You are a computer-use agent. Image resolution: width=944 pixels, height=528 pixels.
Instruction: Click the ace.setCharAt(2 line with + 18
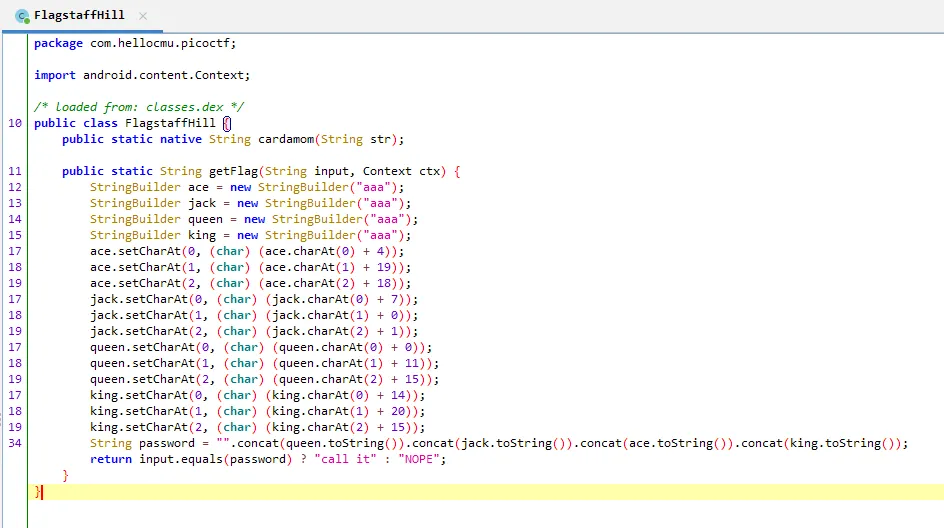coord(250,283)
